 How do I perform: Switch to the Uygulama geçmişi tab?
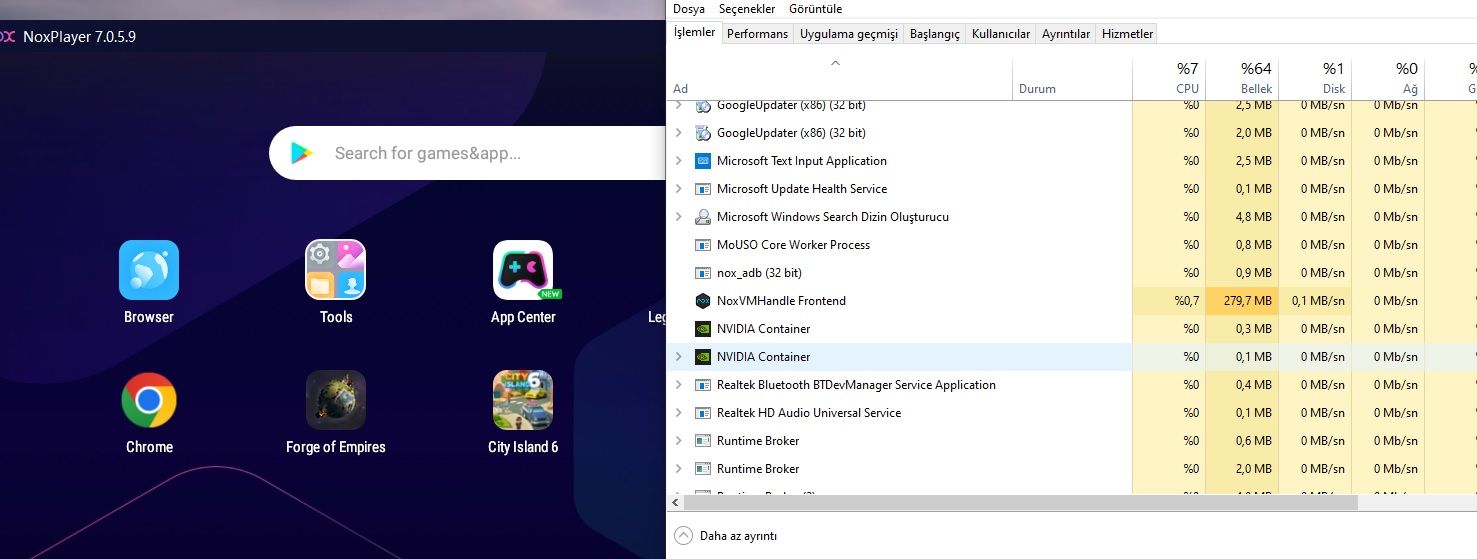[849, 34]
